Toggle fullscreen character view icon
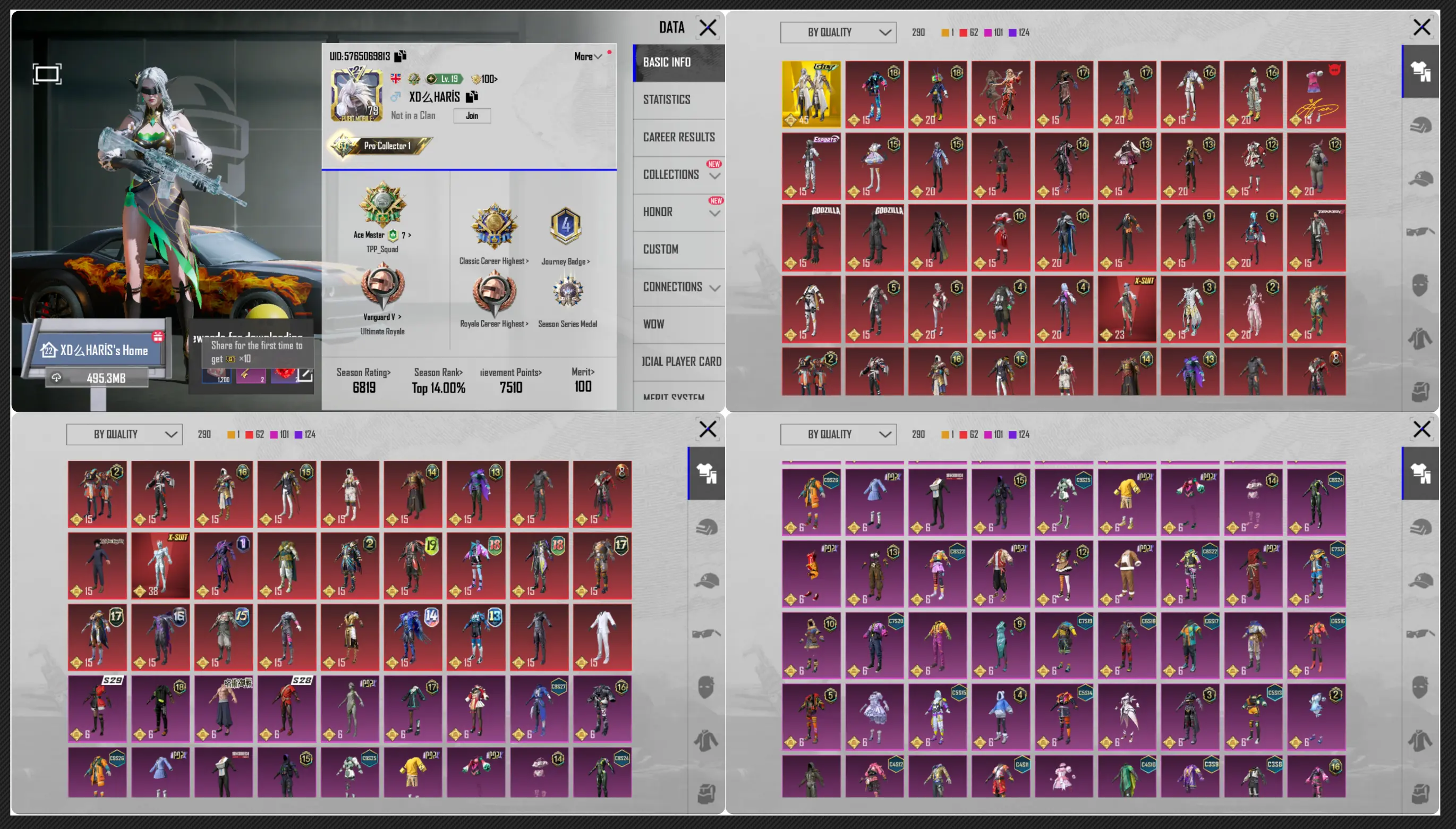The height and width of the screenshot is (829, 1456). tap(47, 74)
